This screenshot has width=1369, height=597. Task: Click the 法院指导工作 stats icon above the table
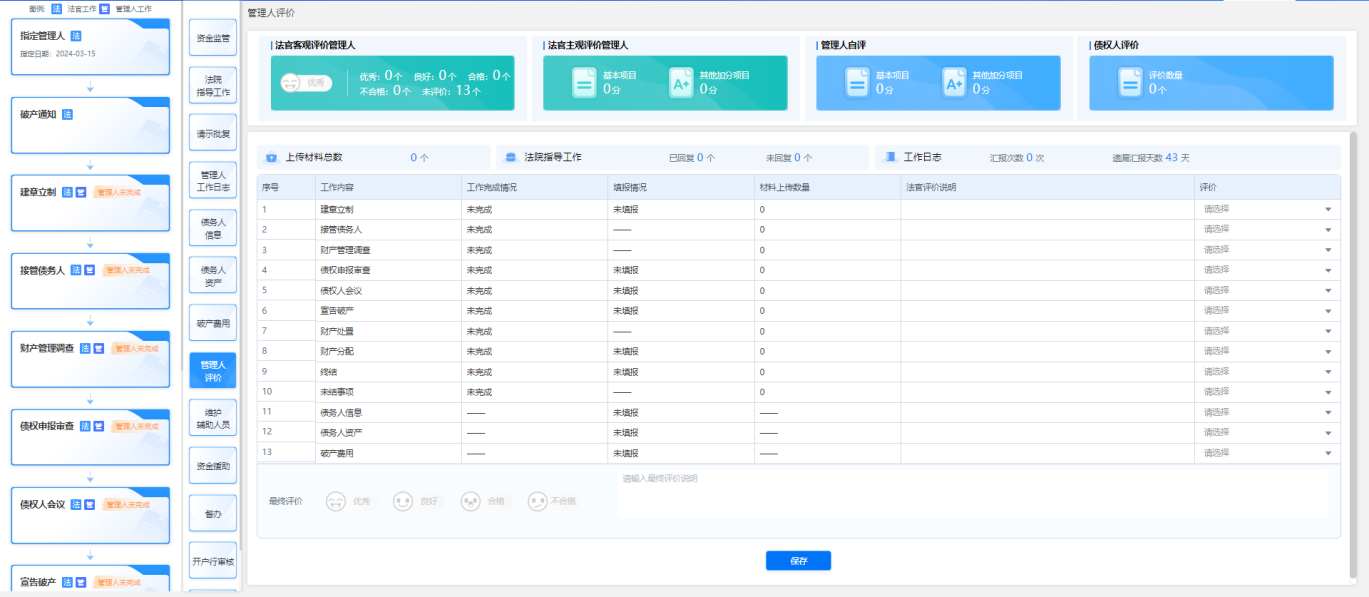(x=511, y=158)
